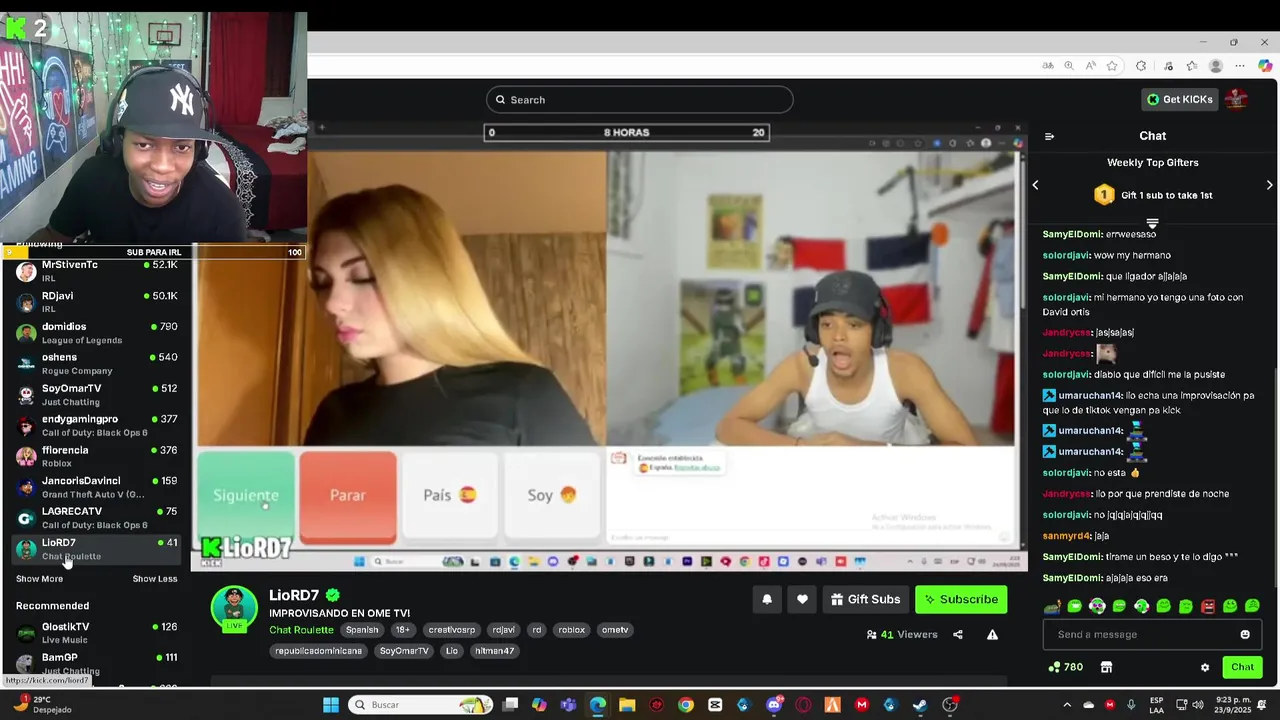Viewport: 1280px width, 720px height.
Task: Click the Edge zoom magnifier icon
Action: (x=1069, y=66)
